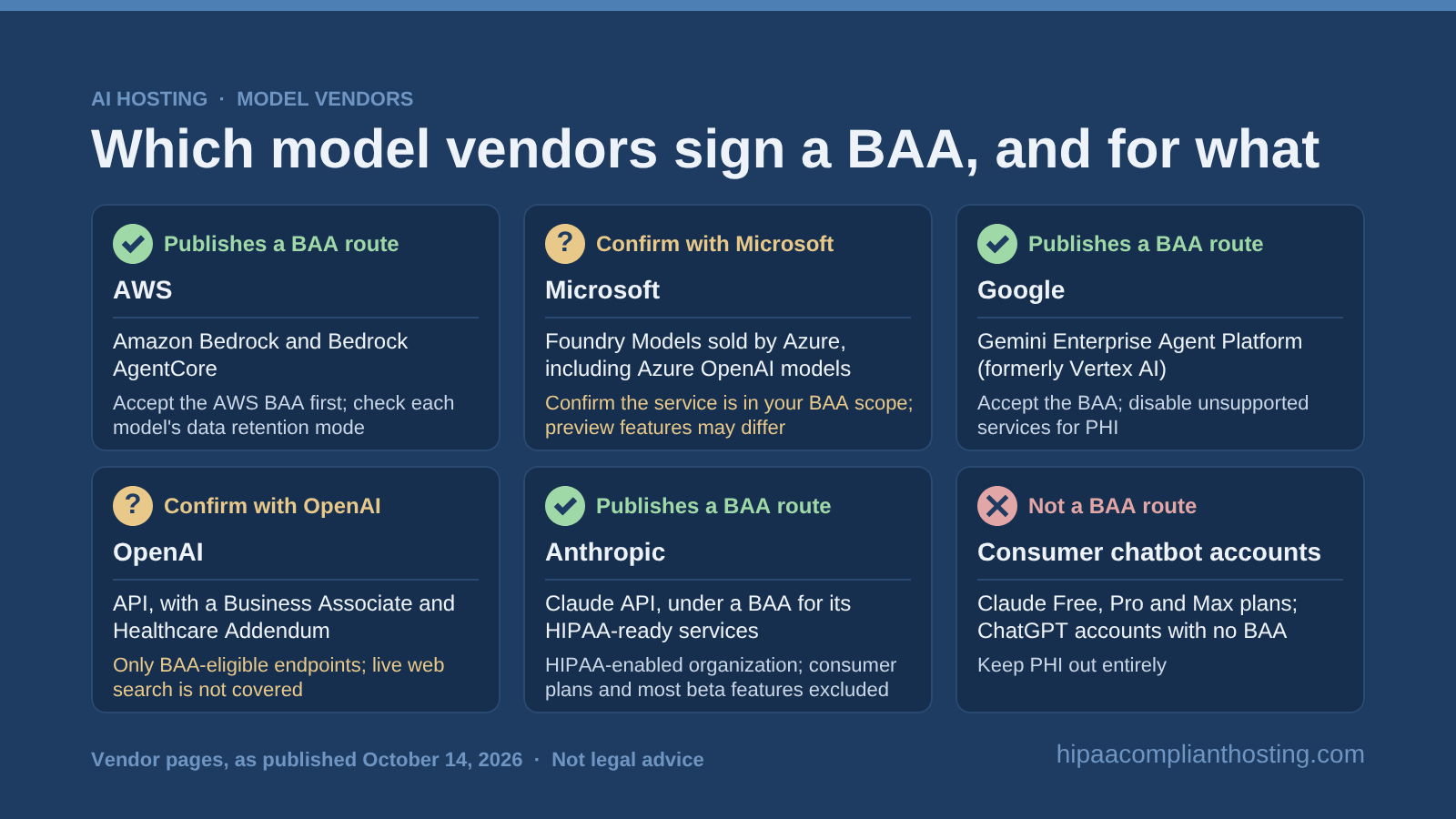Click the red X icon on Consumer chatbot accounts card
Image resolution: width=1456 pixels, height=819 pixels.
[997, 506]
